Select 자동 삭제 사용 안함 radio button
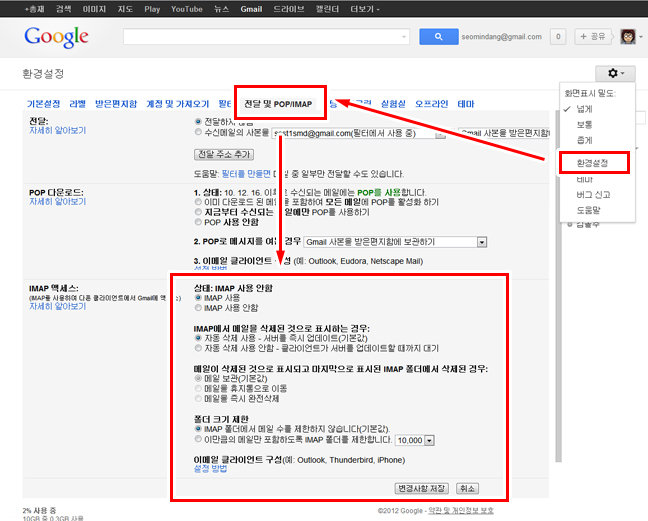Screen dimensions: 648x521 198,348
